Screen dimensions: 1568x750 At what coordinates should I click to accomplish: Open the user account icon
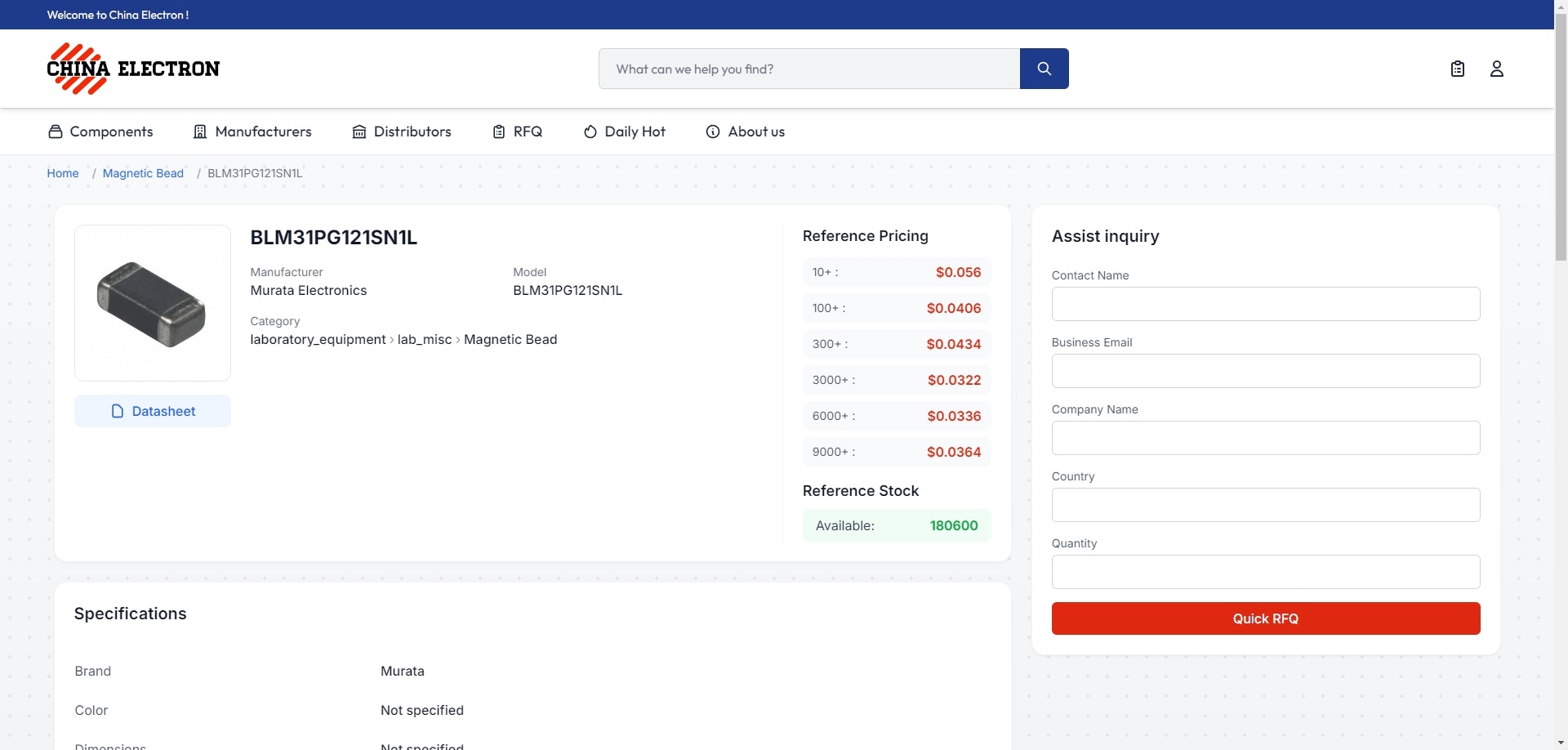click(1497, 69)
